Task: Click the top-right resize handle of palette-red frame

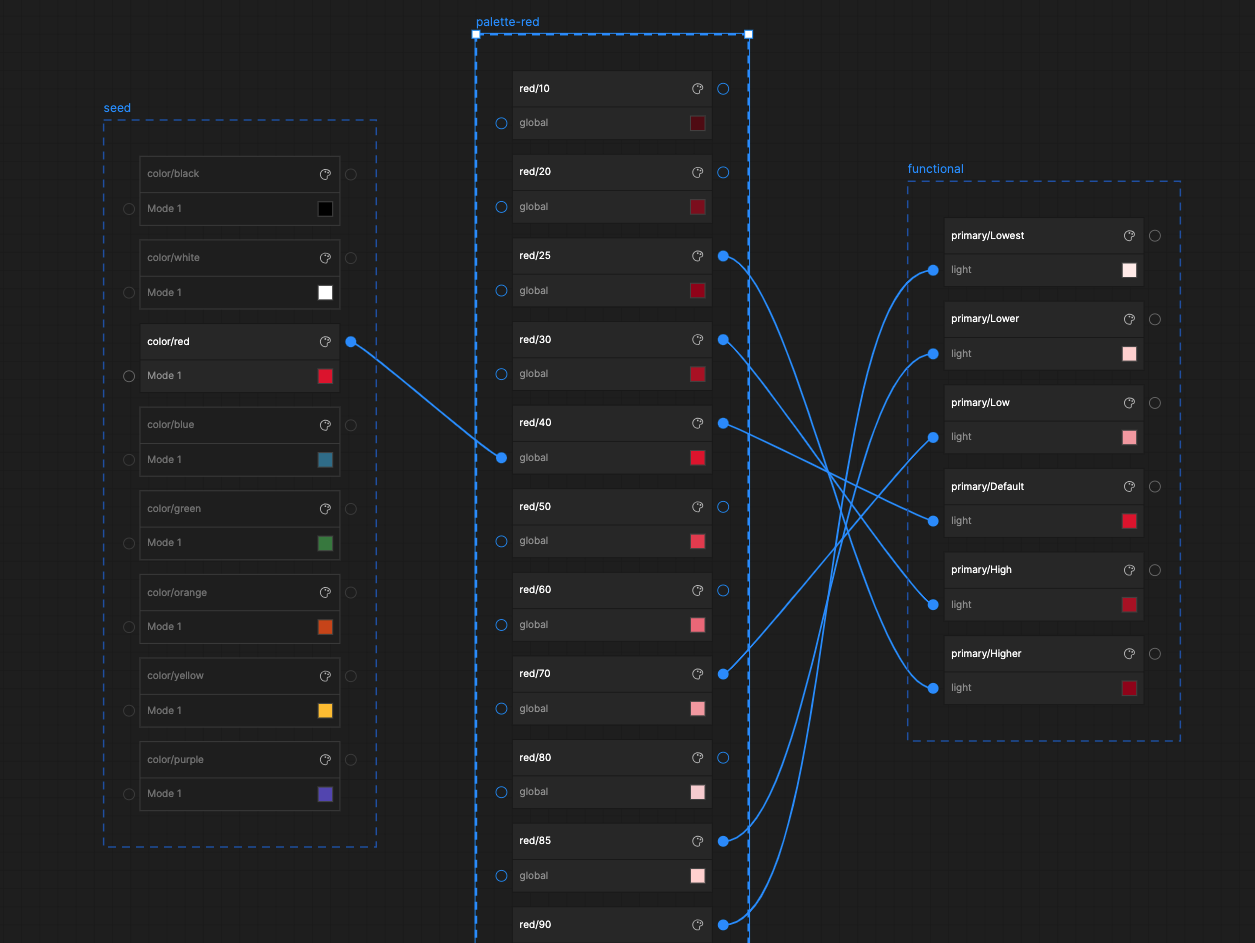Action: pyautogui.click(x=748, y=33)
